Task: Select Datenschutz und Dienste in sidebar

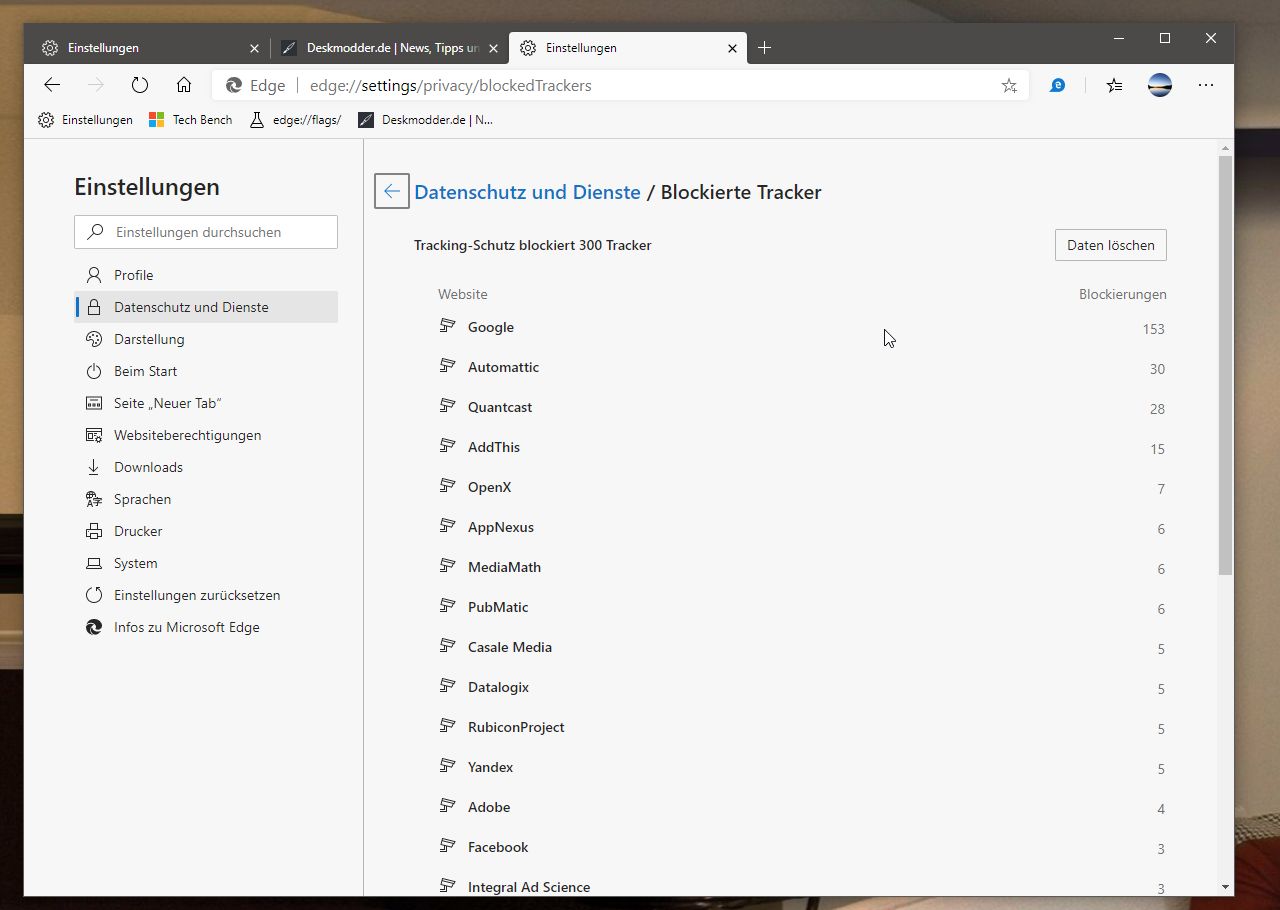Action: [x=206, y=307]
